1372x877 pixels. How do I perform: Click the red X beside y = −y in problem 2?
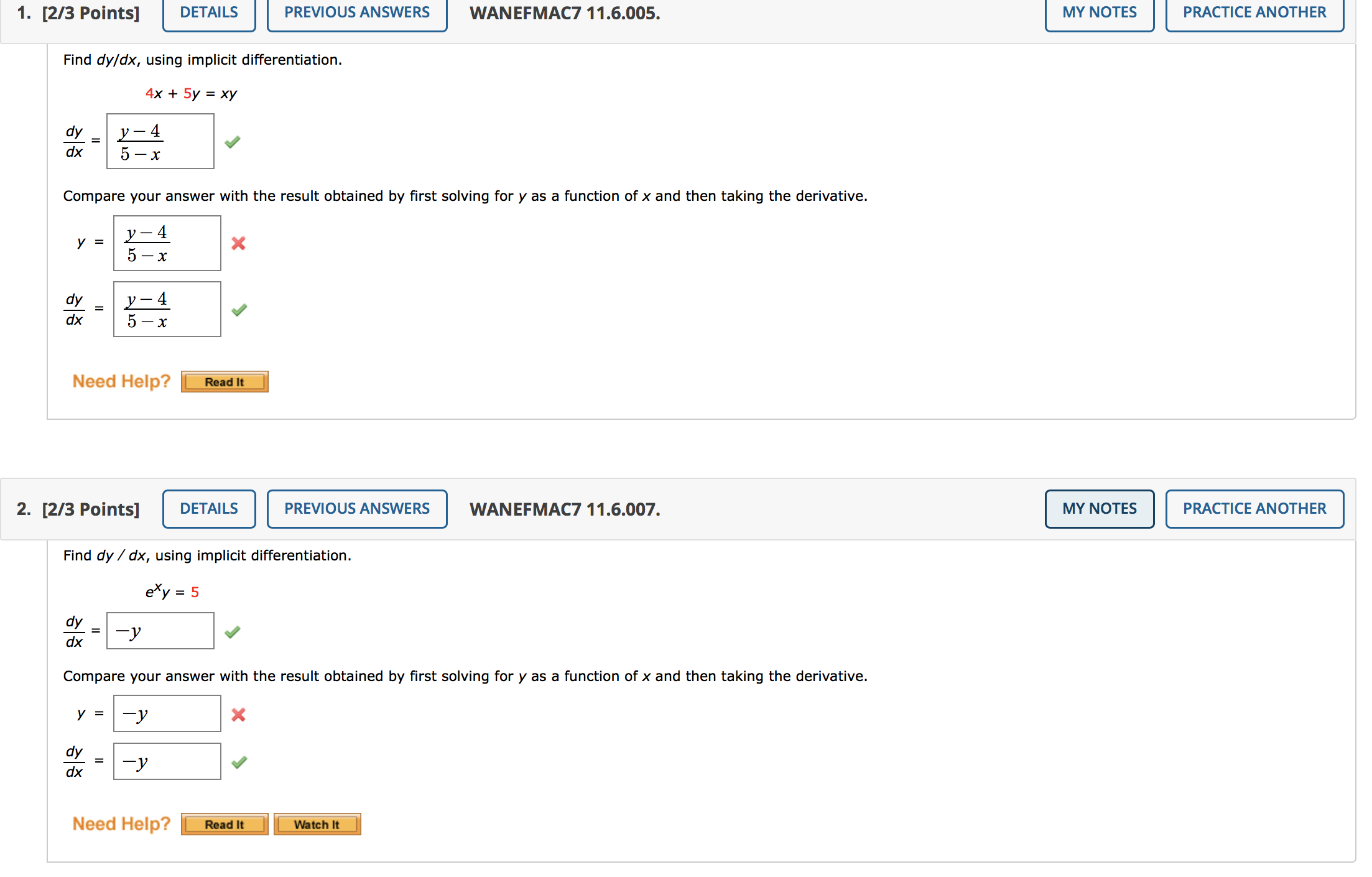(239, 714)
